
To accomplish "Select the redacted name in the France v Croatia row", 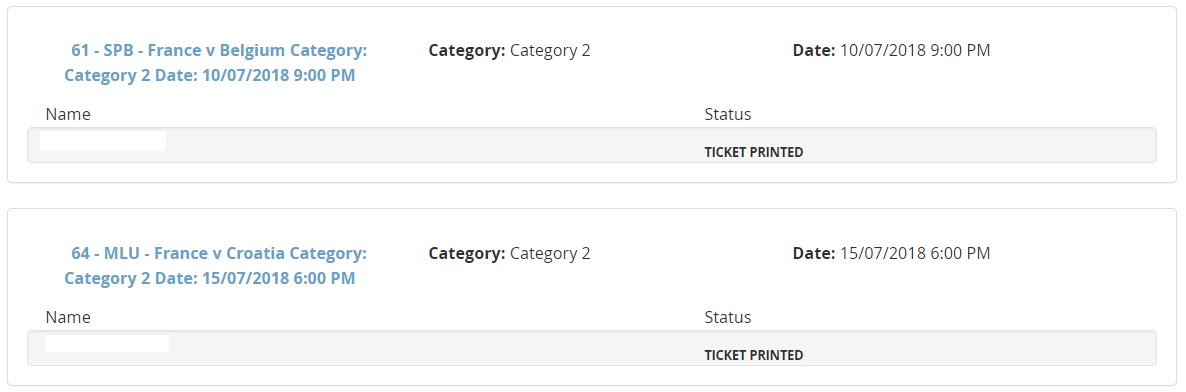I will [x=107, y=344].
